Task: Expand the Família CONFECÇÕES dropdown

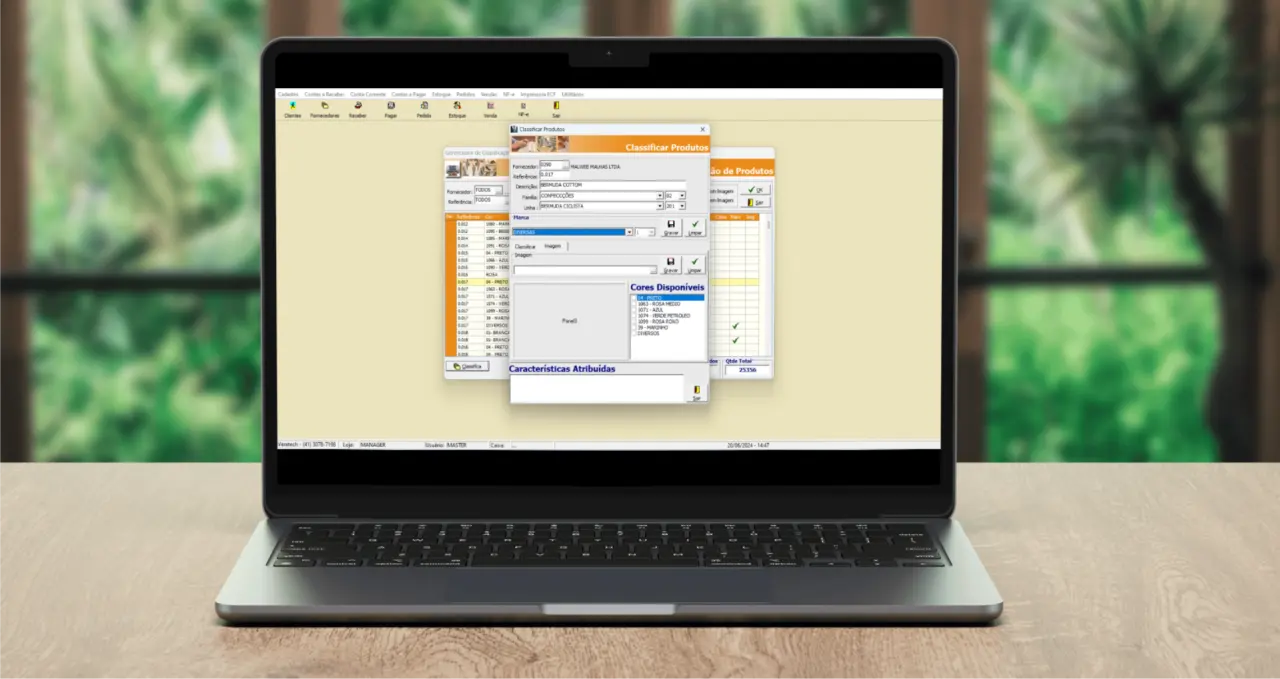Action: [660, 196]
